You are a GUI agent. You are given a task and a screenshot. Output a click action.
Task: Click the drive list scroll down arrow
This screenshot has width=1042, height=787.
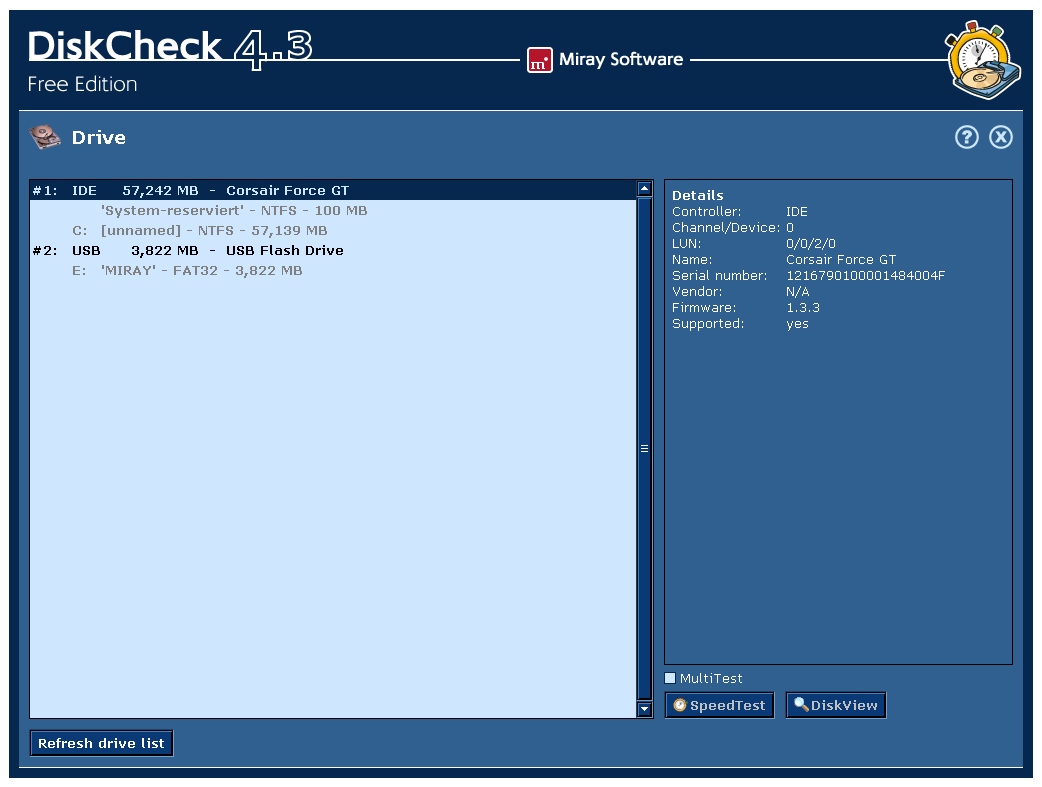pyautogui.click(x=644, y=709)
